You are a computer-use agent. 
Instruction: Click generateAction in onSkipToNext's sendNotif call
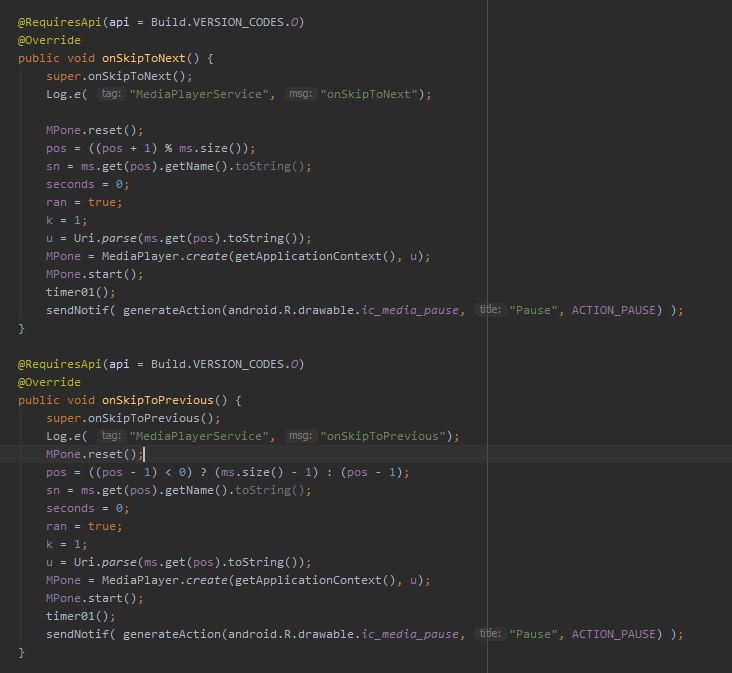coord(172,310)
